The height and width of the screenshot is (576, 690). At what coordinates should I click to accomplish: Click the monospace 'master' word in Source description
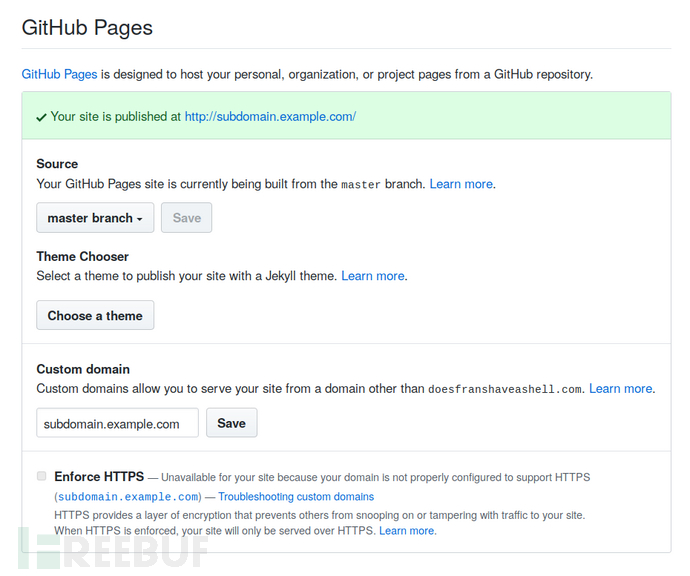(x=361, y=185)
